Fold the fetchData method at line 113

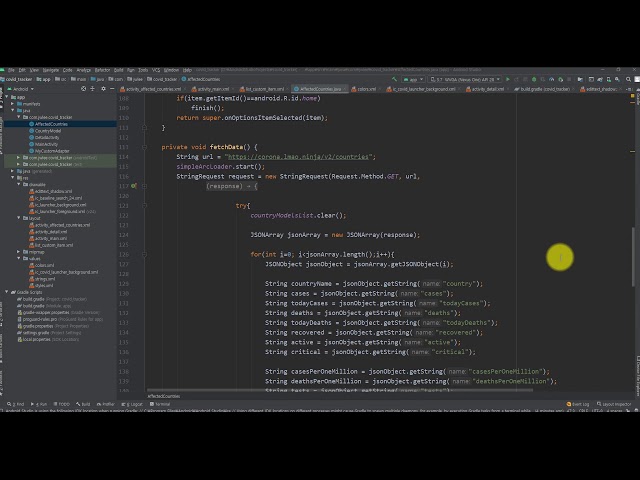144,147
